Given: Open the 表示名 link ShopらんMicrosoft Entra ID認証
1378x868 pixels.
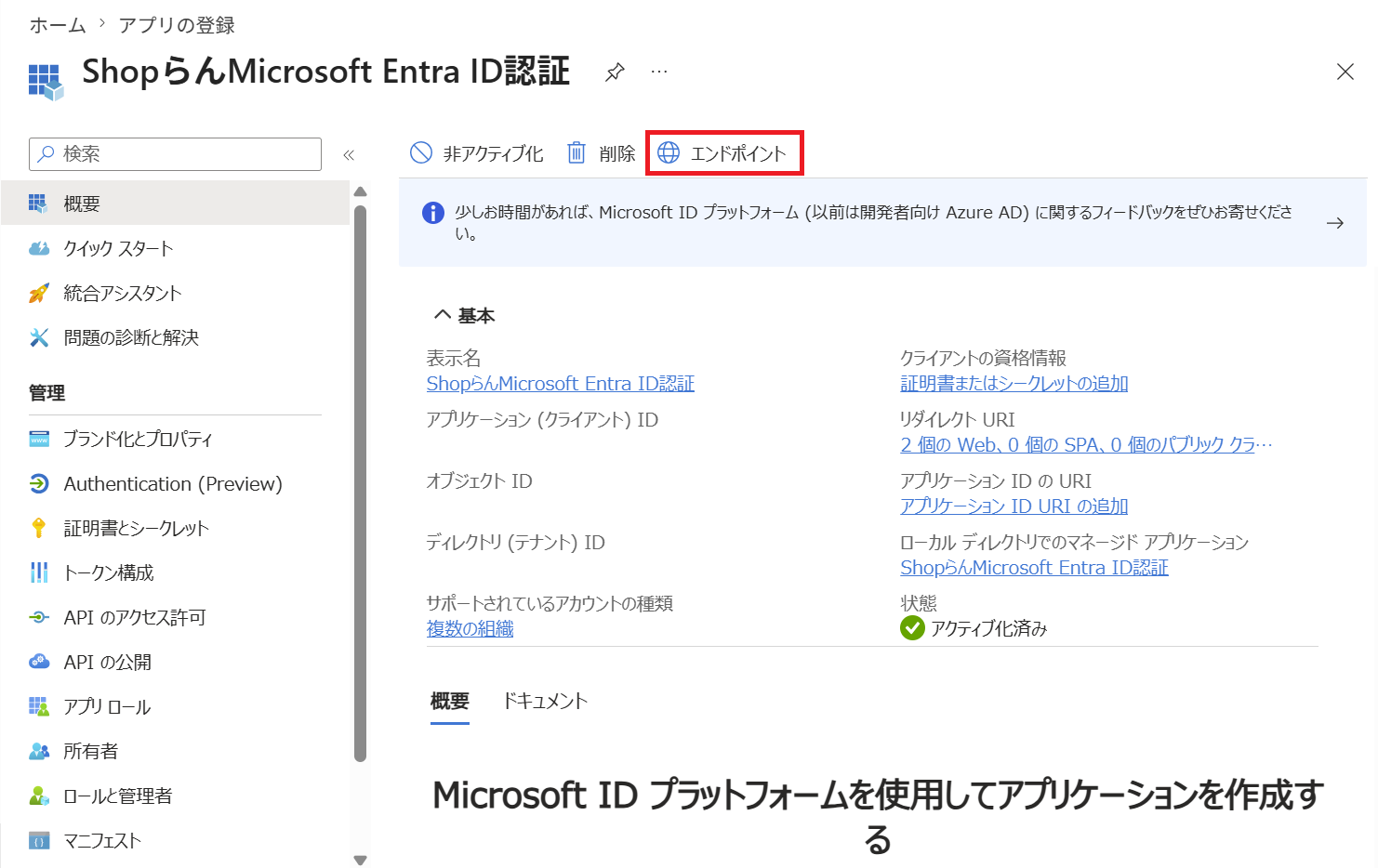Looking at the screenshot, I should tap(561, 384).
